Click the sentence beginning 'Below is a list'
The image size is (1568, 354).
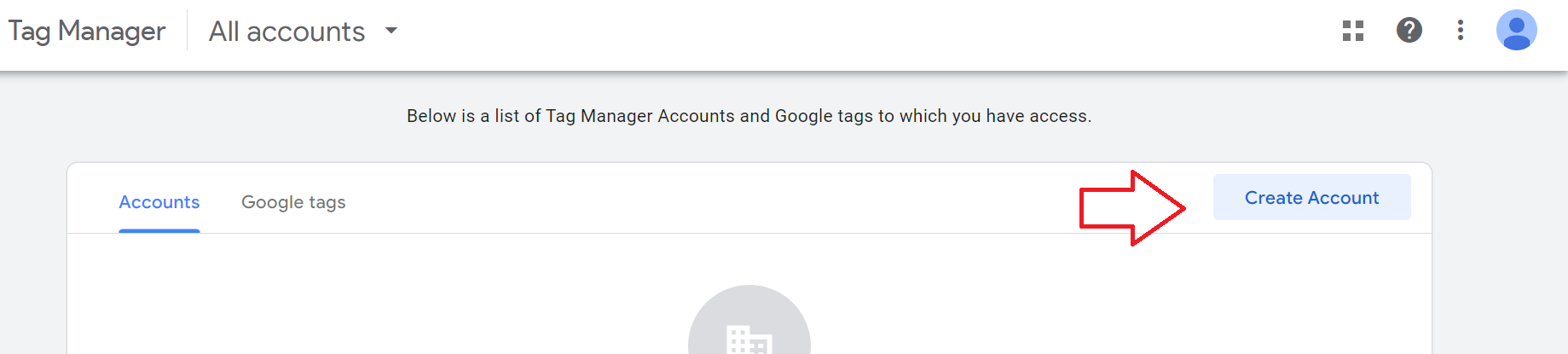point(749,116)
